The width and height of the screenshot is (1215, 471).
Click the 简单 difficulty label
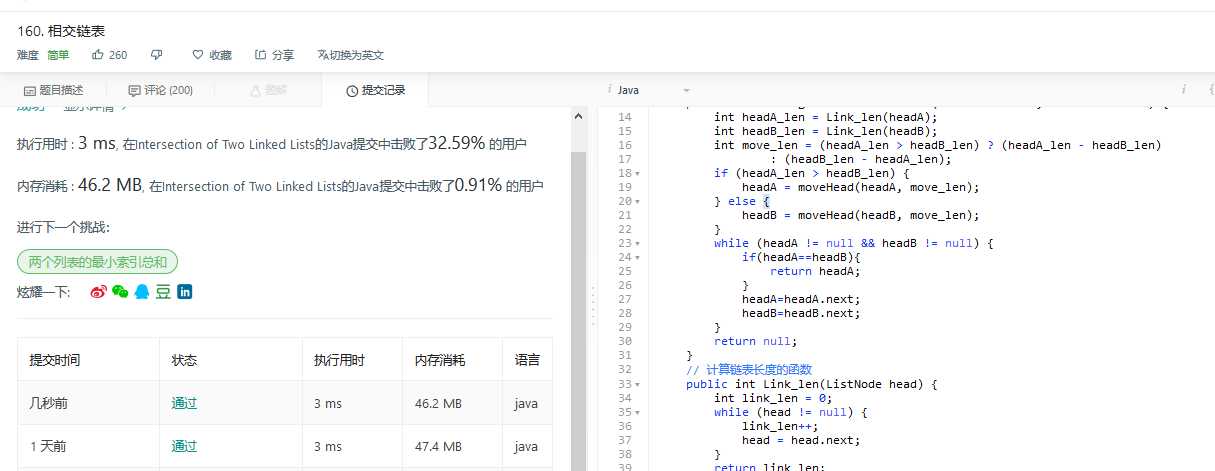tap(58, 55)
